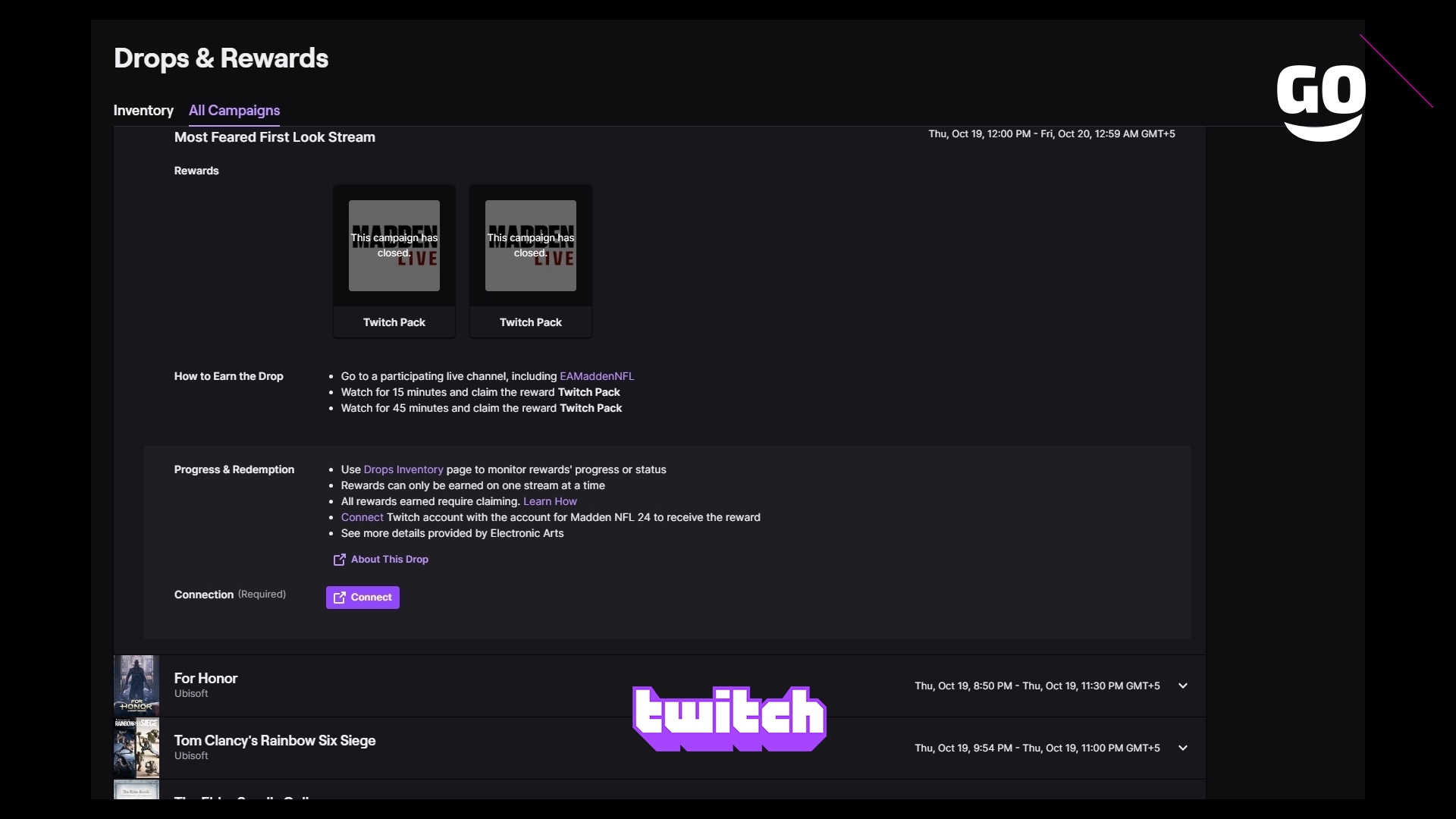Select the All Campaigns tab

234,110
